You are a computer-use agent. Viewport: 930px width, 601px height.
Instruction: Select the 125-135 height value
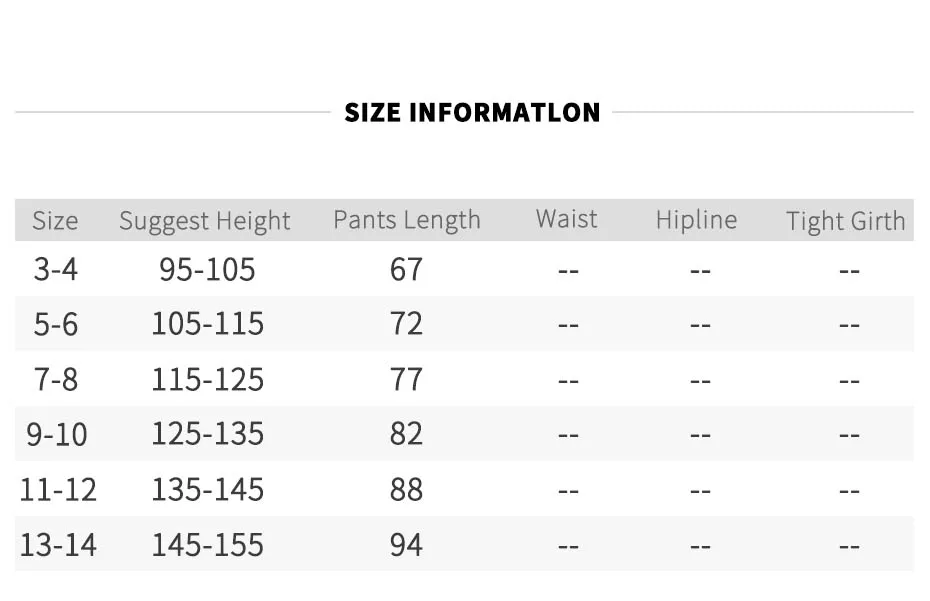(x=208, y=433)
